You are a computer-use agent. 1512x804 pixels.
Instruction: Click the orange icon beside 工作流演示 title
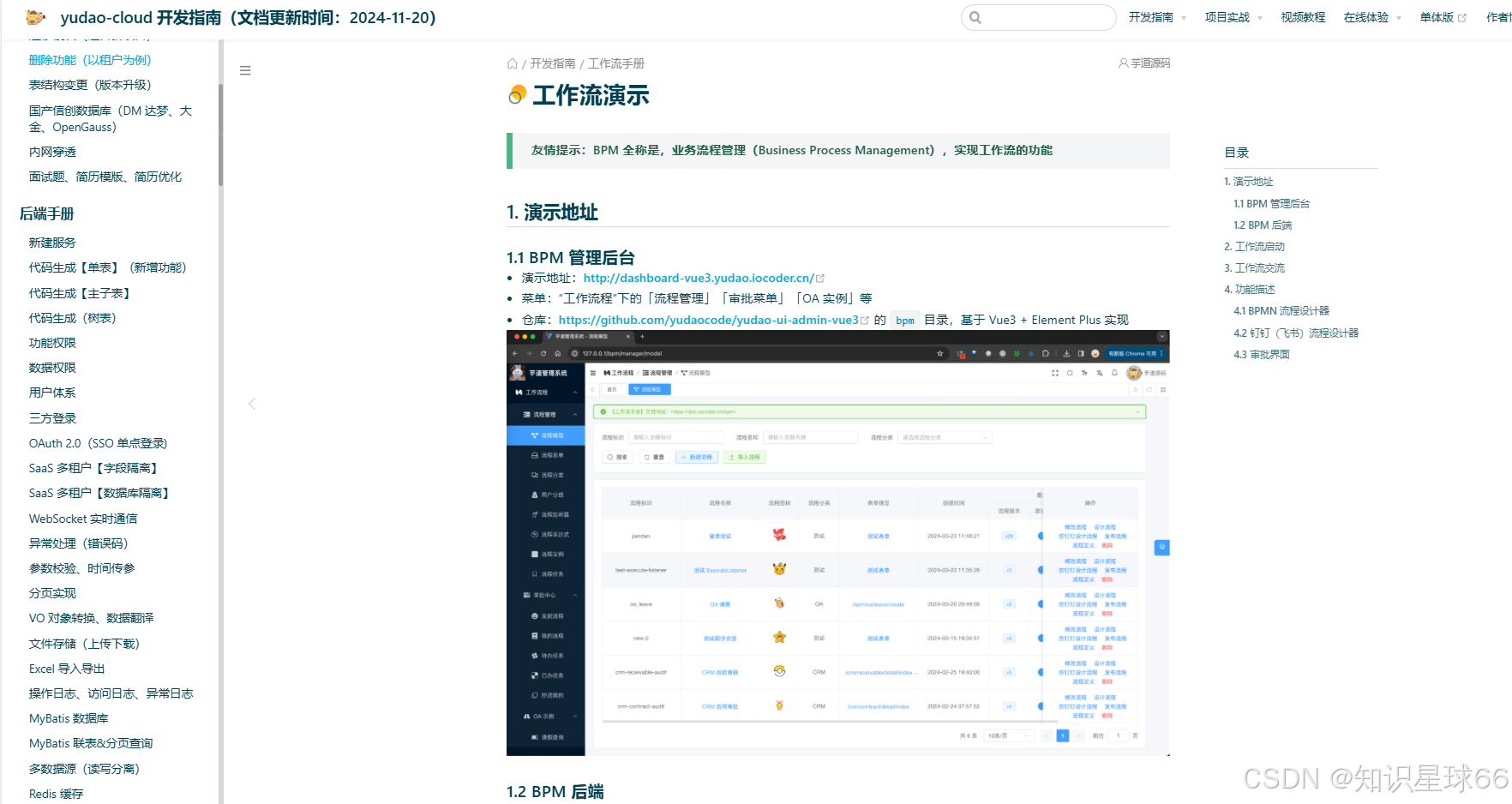click(517, 95)
